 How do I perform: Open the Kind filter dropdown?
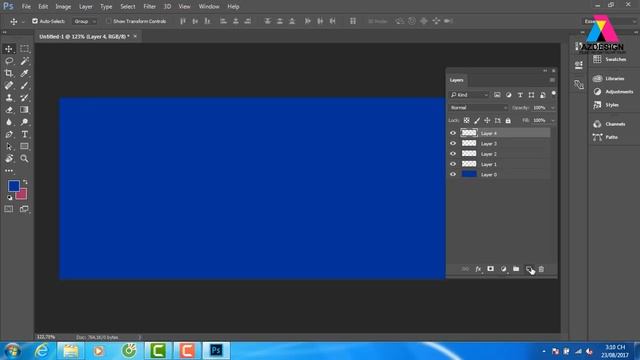pyautogui.click(x=469, y=95)
